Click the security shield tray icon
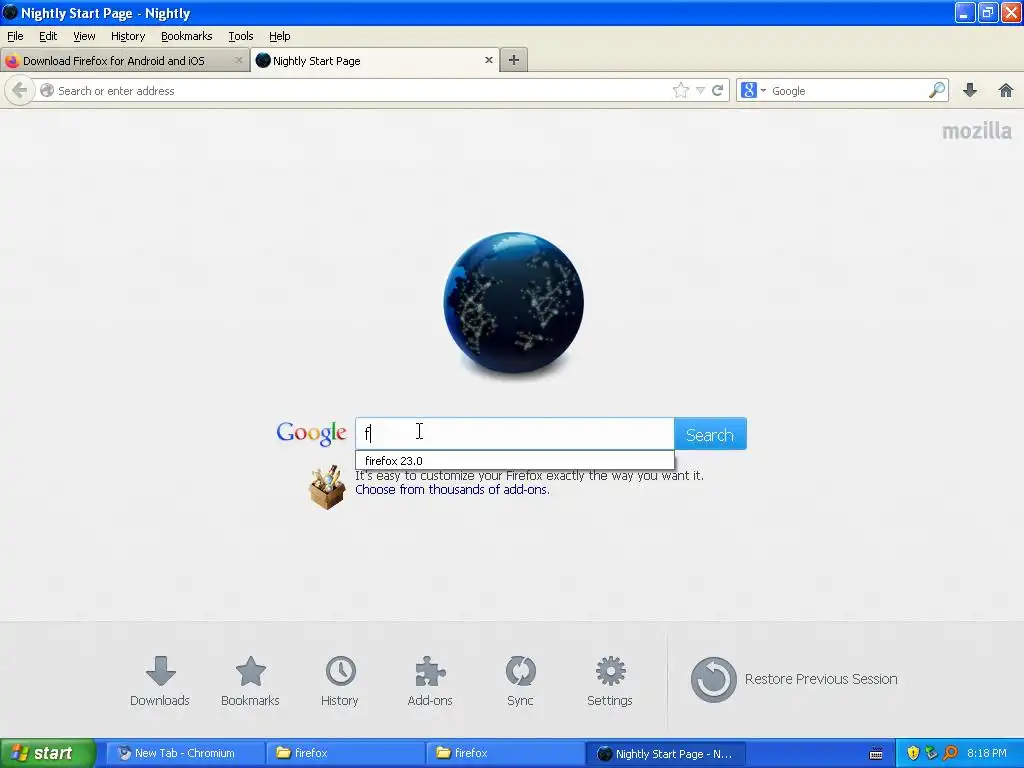Screen dimensions: 1024x768 tap(913, 753)
